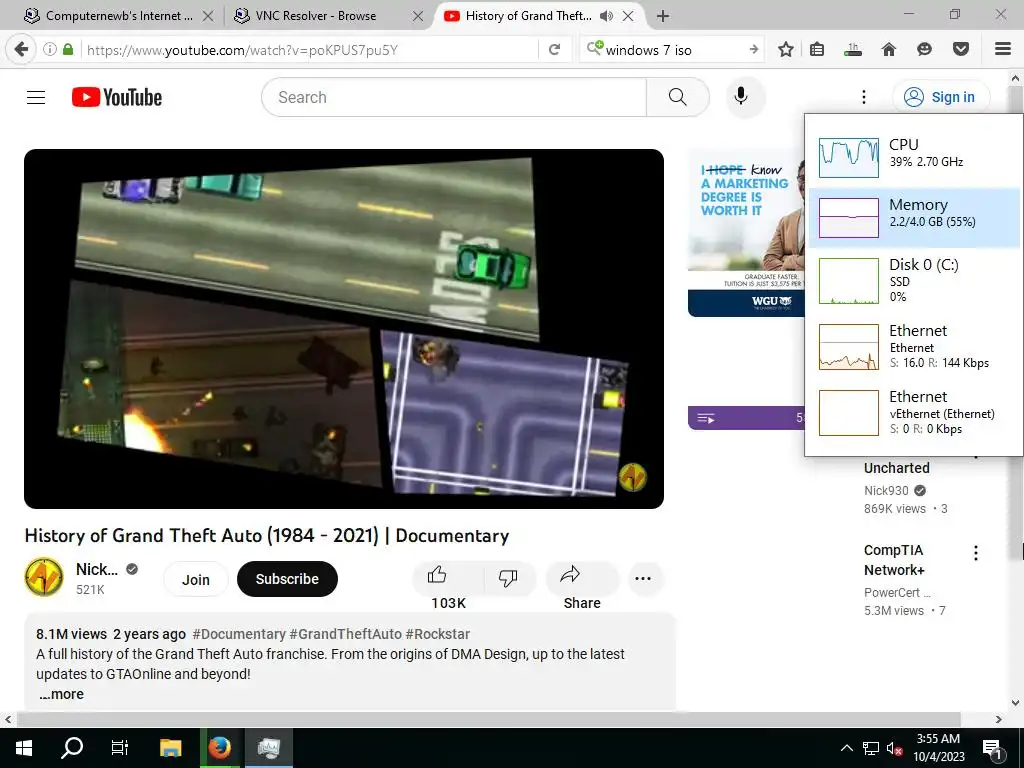Open the downloads toolbar icon
Viewport: 1024px width, 768px height.
coord(852,50)
